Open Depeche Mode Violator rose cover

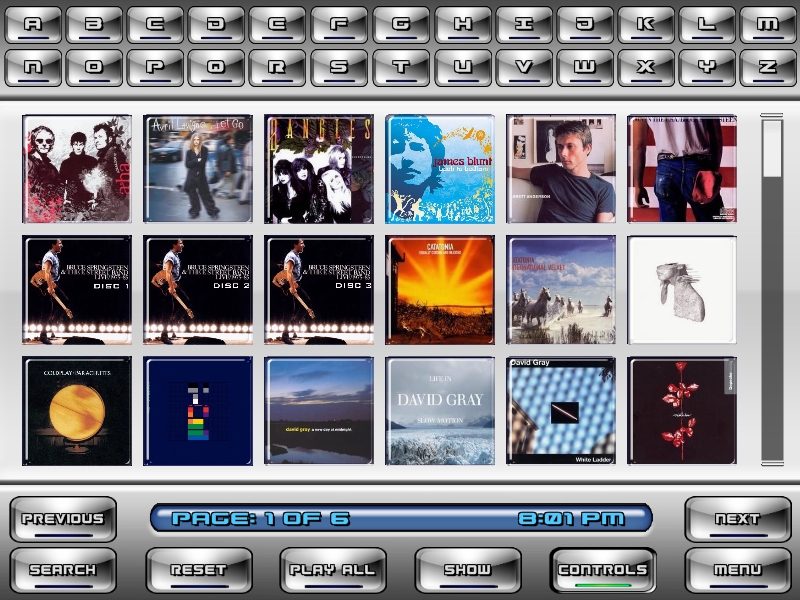pos(682,411)
